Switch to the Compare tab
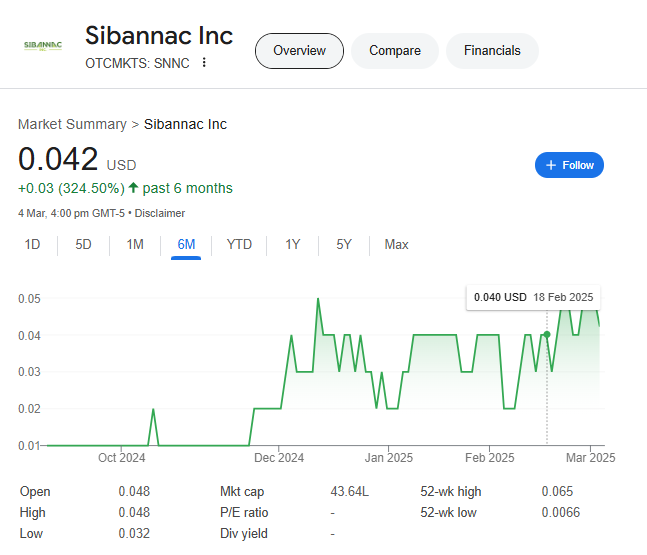The height and width of the screenshot is (555, 647). pyautogui.click(x=394, y=51)
